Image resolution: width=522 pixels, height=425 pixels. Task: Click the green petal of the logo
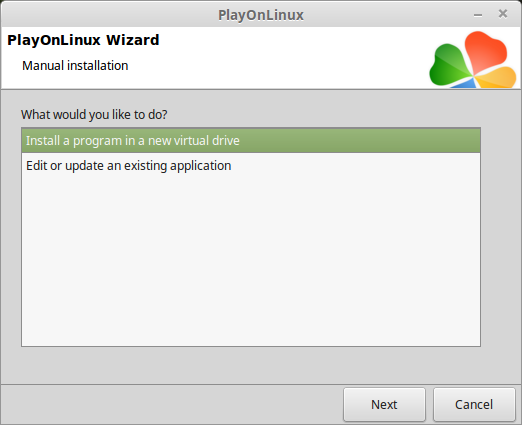pyautogui.click(x=449, y=65)
